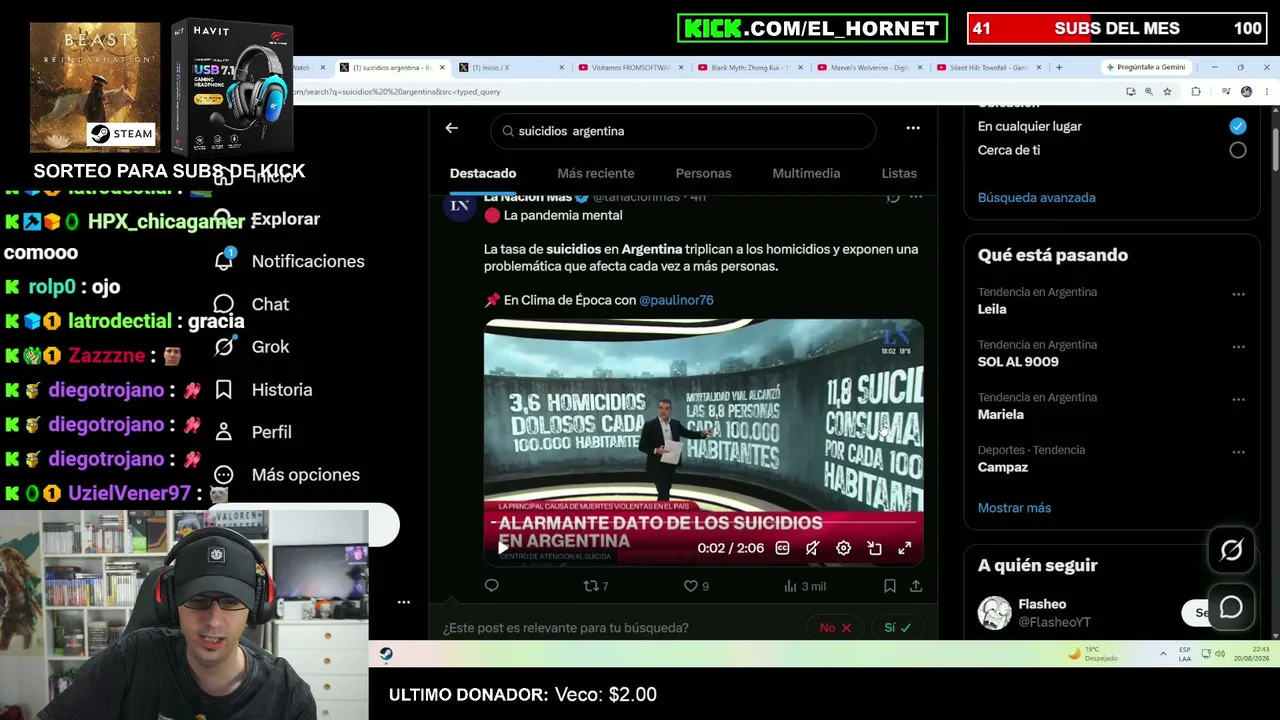Play the video with the play button
1280x720 pixels.
point(502,548)
